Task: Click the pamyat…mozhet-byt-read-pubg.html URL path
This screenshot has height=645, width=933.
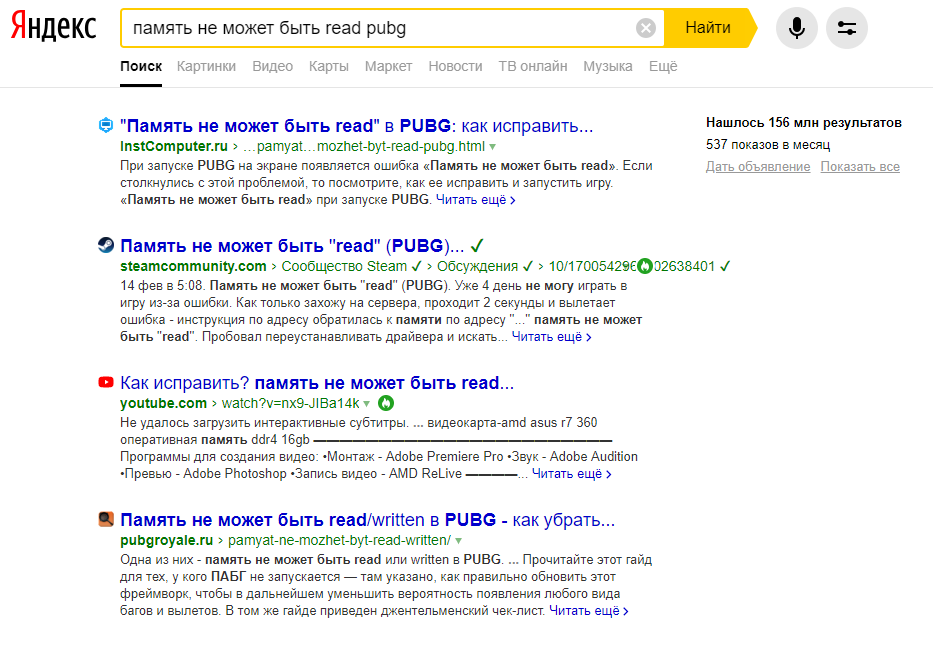Action: (x=364, y=146)
